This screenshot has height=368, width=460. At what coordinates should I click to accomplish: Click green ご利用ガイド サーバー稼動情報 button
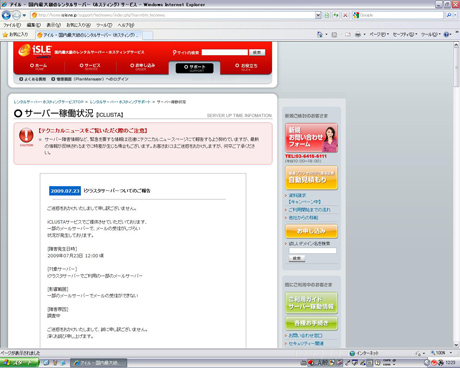pos(311,303)
